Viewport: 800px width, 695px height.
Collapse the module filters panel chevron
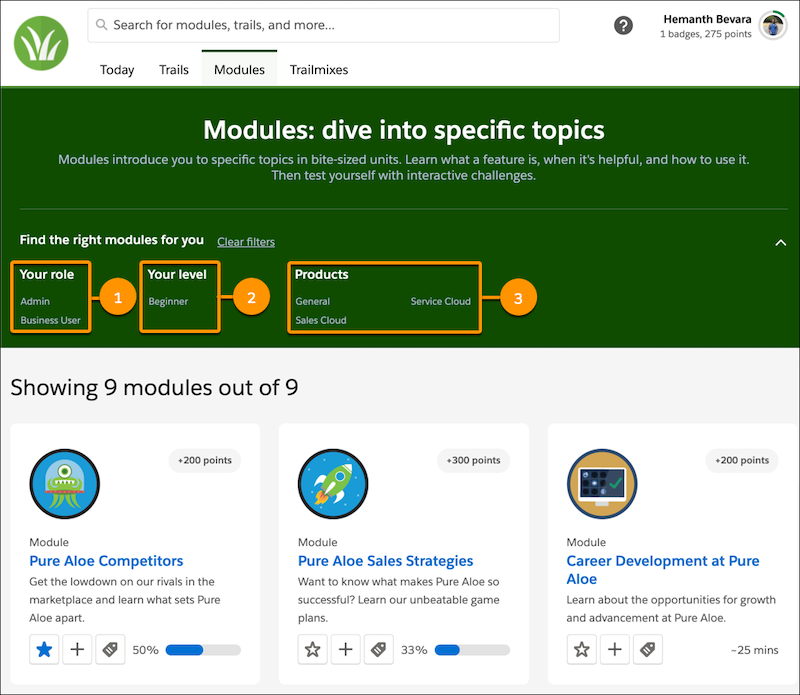pyautogui.click(x=781, y=242)
